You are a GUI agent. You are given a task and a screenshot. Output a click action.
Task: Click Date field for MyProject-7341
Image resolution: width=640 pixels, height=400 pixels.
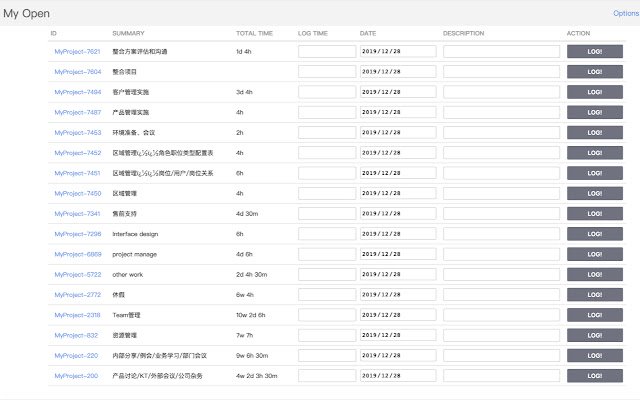tap(398, 214)
